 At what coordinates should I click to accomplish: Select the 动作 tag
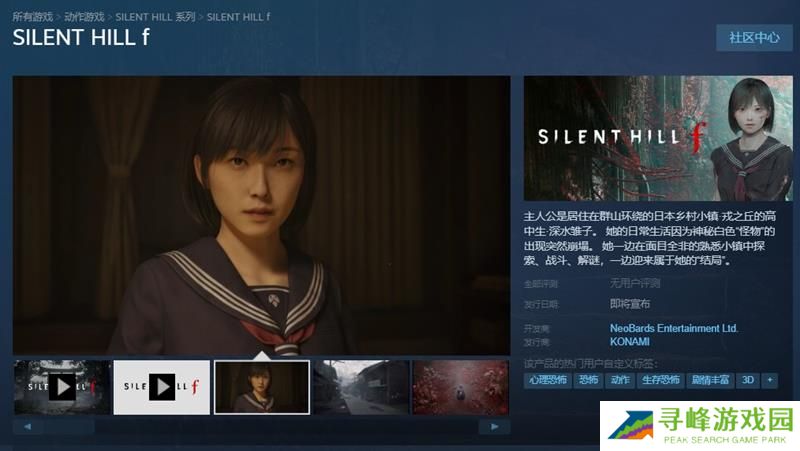[620, 380]
